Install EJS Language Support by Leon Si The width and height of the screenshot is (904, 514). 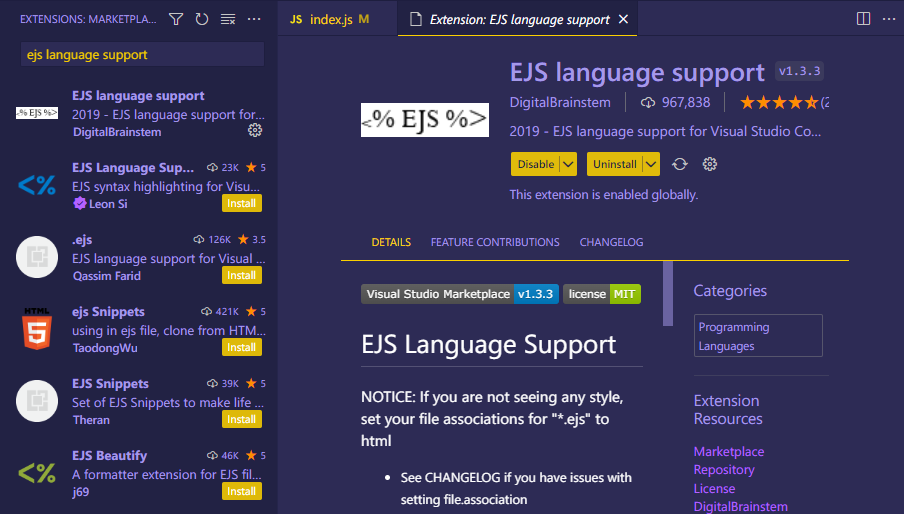(242, 203)
